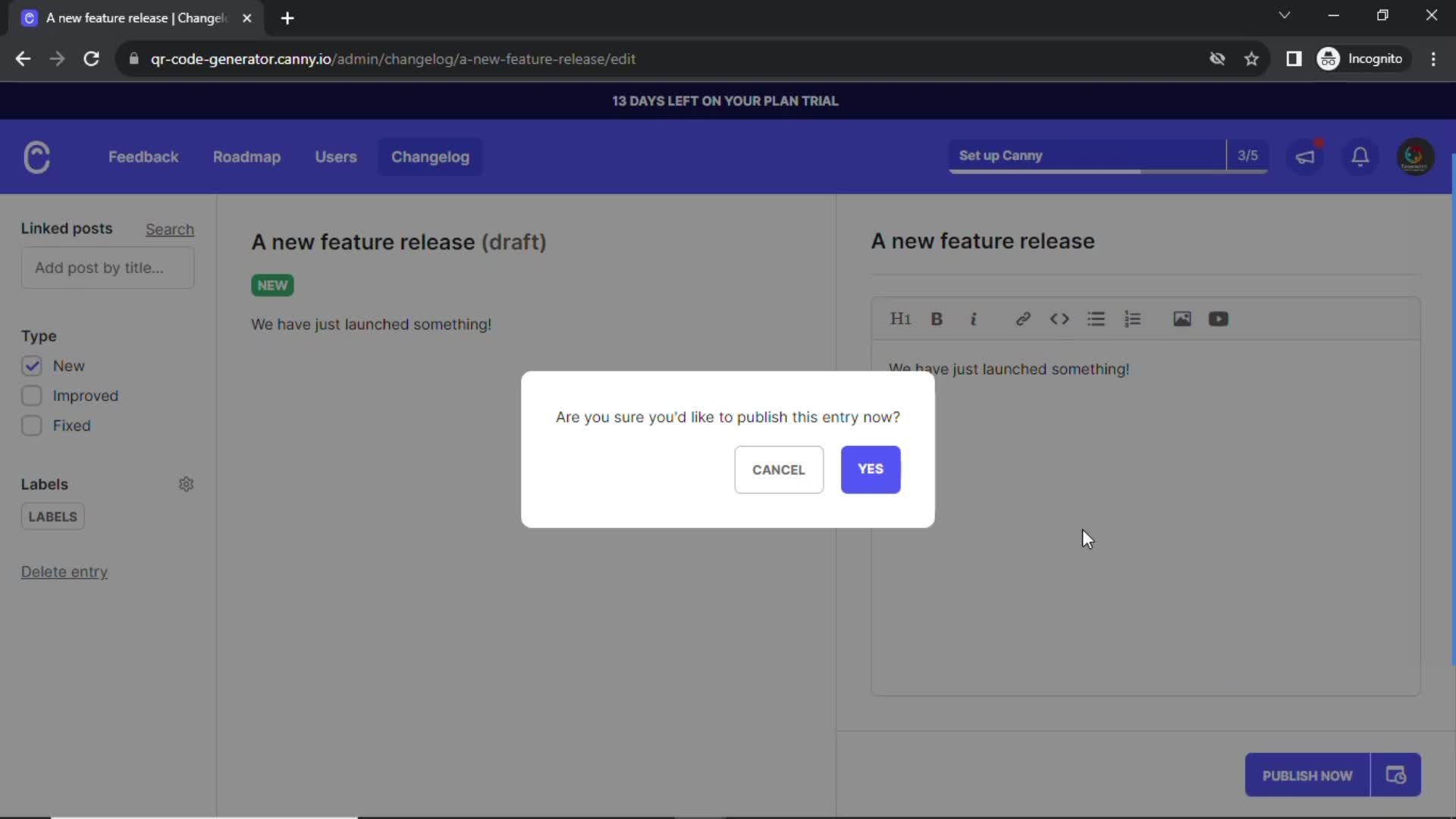Click the unordered list icon
The width and height of the screenshot is (1456, 819).
[x=1096, y=318]
